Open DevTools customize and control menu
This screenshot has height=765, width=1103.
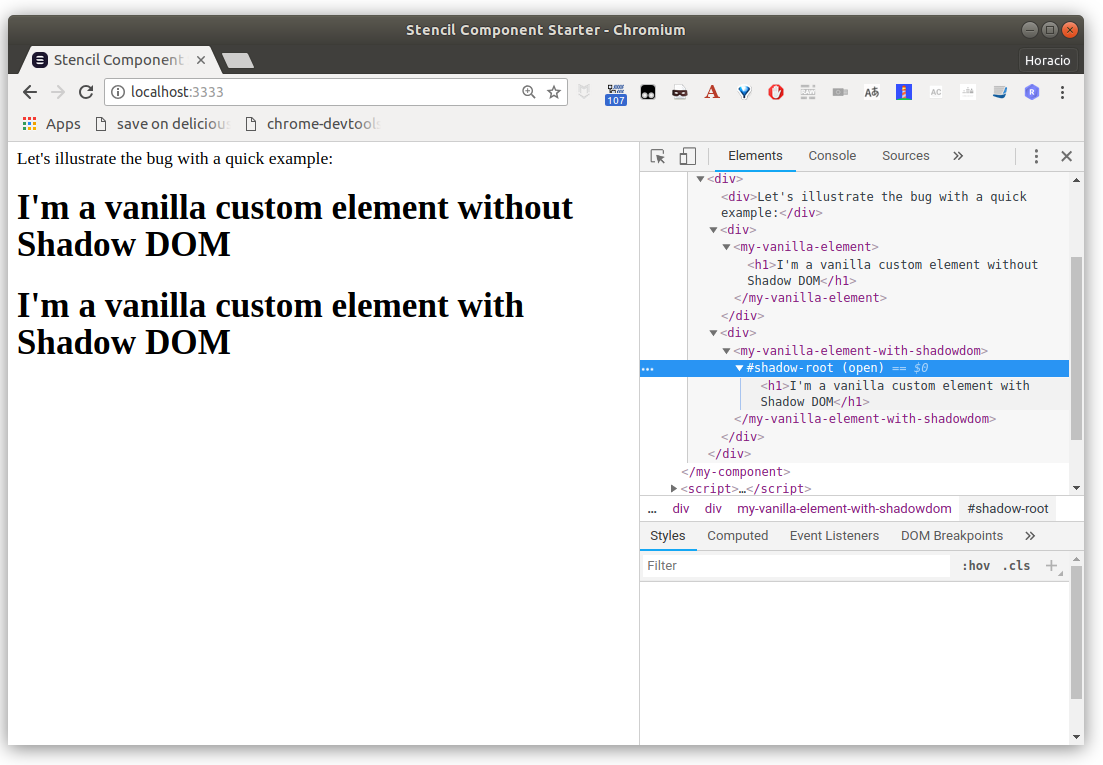pyautogui.click(x=1036, y=156)
